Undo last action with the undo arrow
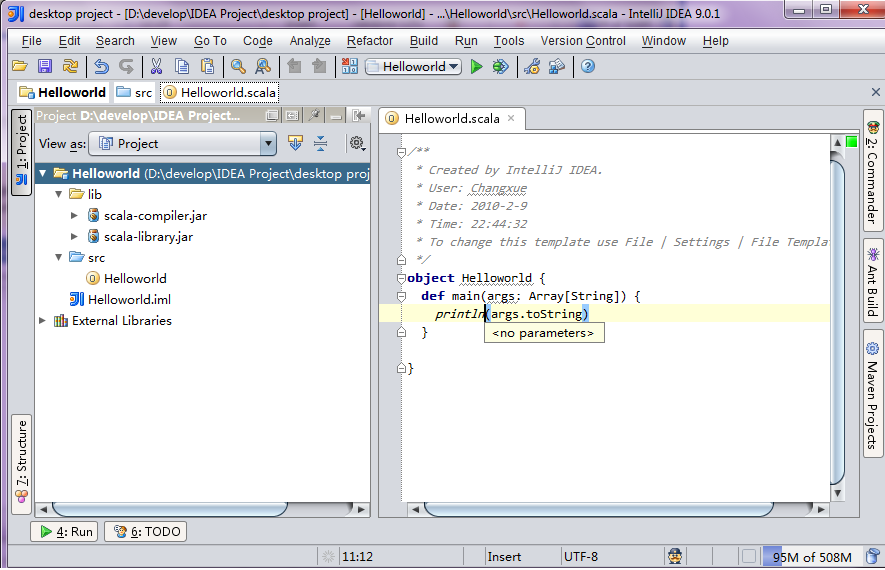The image size is (885, 570). (101, 67)
